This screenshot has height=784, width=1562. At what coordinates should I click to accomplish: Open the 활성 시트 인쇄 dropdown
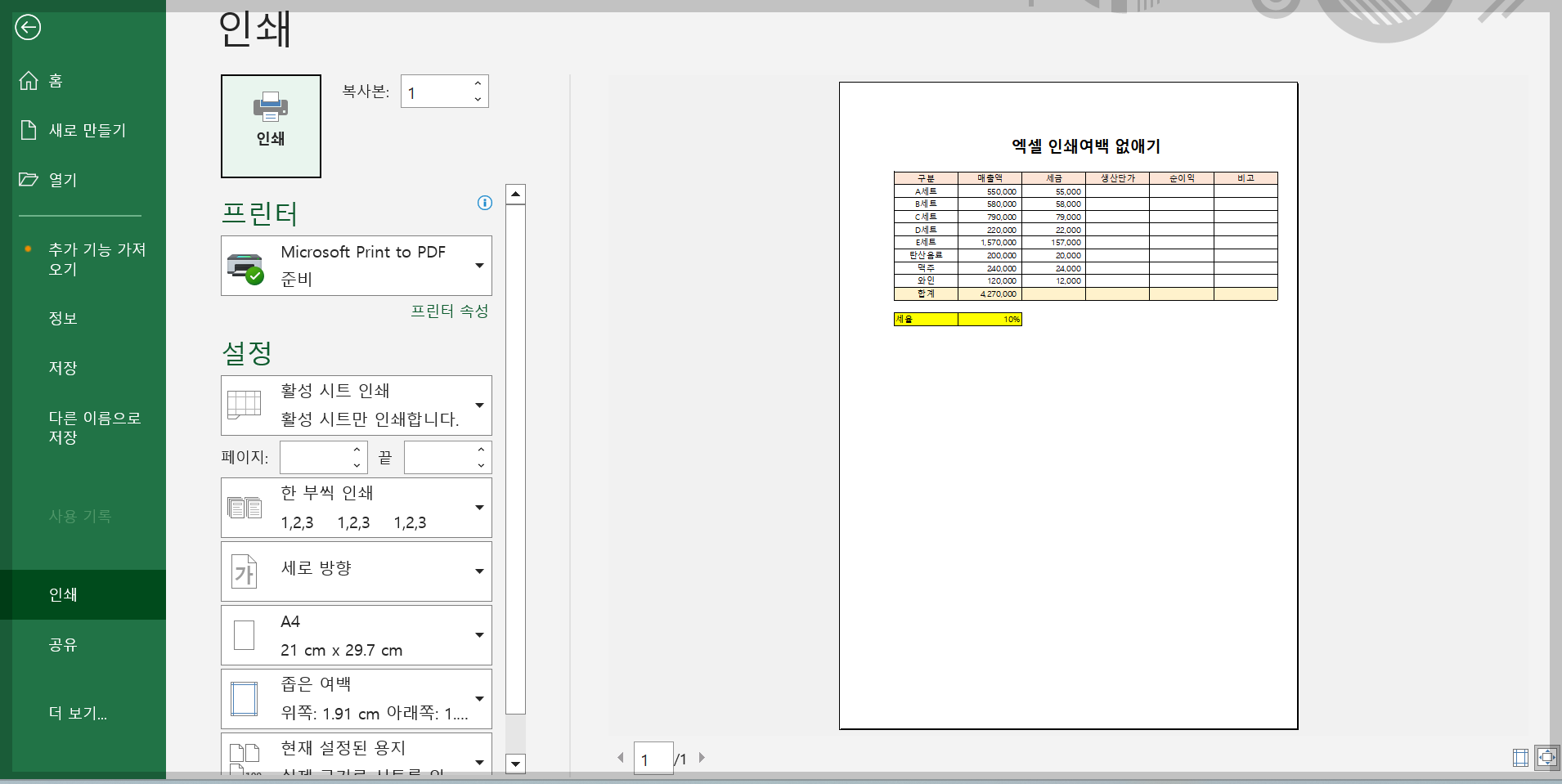tap(357, 405)
